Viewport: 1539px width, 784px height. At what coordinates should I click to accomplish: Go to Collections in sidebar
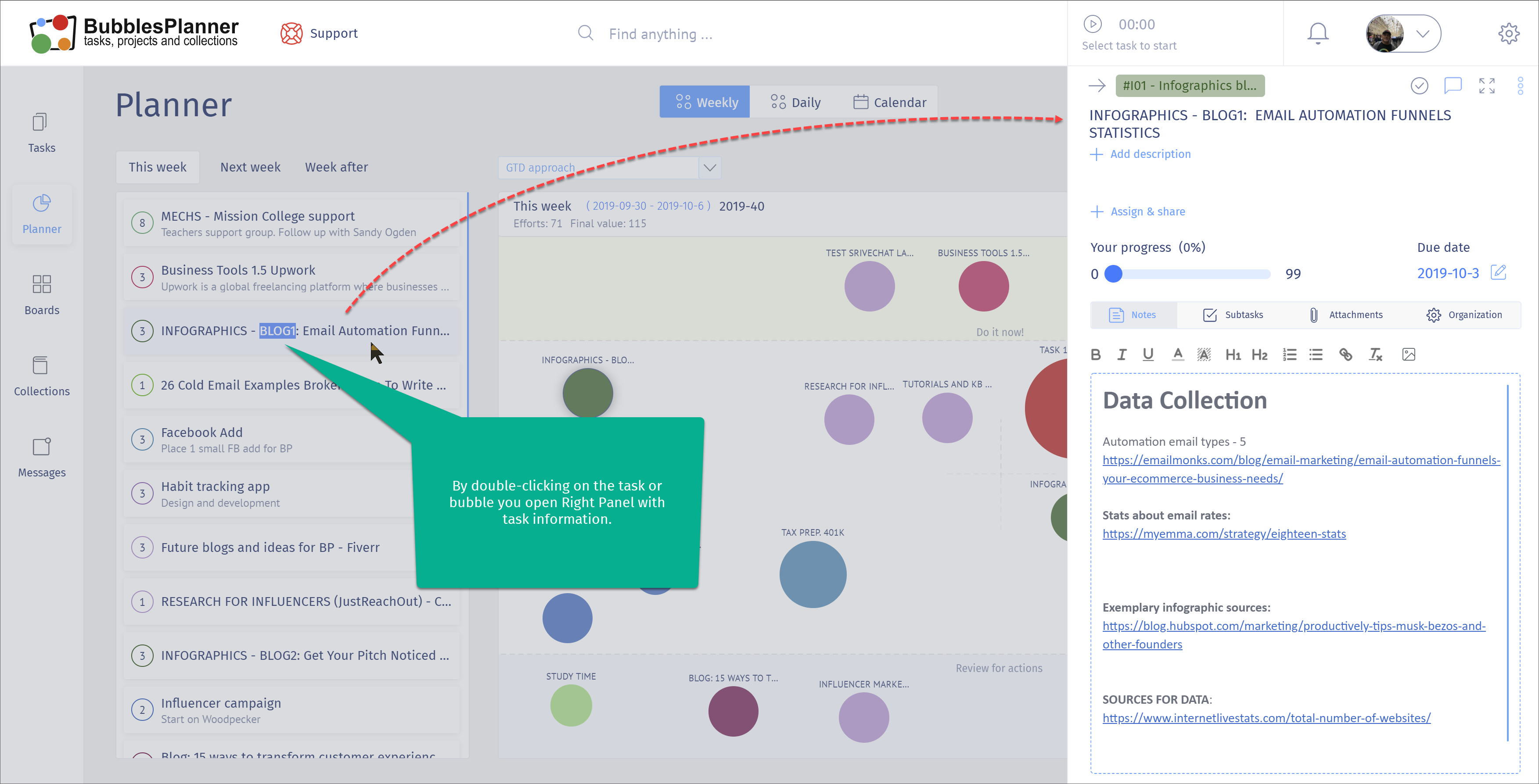tap(41, 376)
